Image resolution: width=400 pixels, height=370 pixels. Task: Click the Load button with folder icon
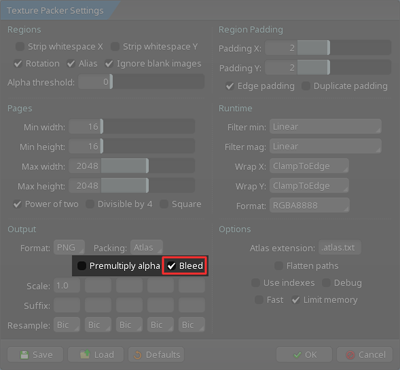[96, 355]
